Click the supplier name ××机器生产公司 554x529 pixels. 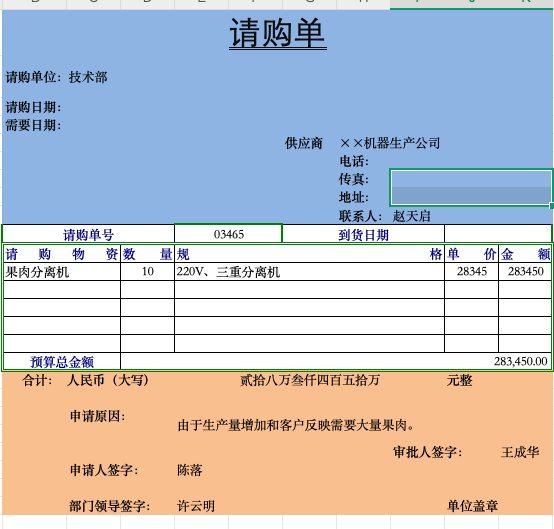390,143
